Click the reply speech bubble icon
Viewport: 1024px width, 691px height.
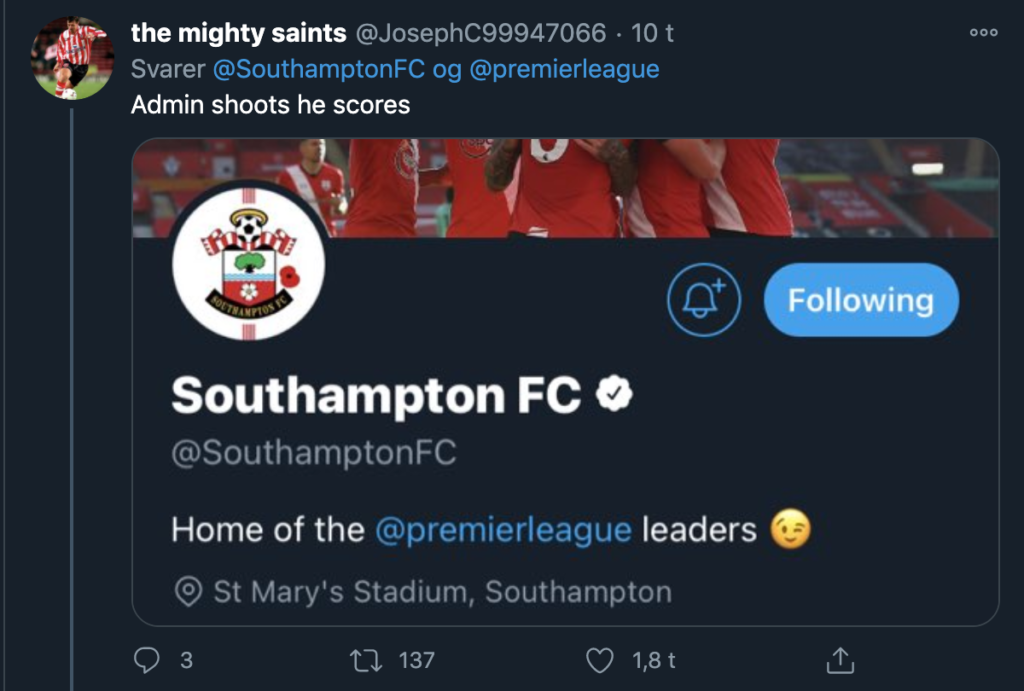pyautogui.click(x=147, y=660)
